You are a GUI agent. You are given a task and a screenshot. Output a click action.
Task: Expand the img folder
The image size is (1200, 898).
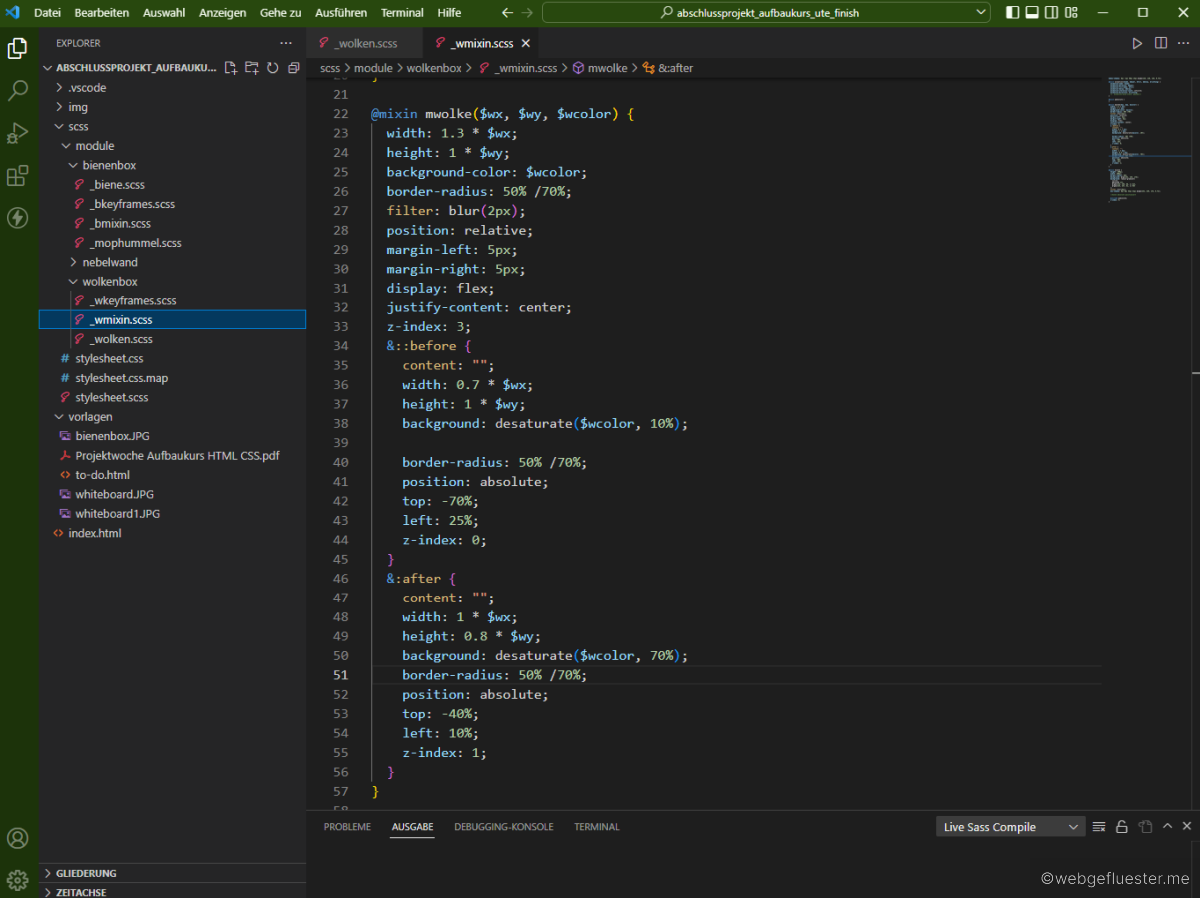78,107
